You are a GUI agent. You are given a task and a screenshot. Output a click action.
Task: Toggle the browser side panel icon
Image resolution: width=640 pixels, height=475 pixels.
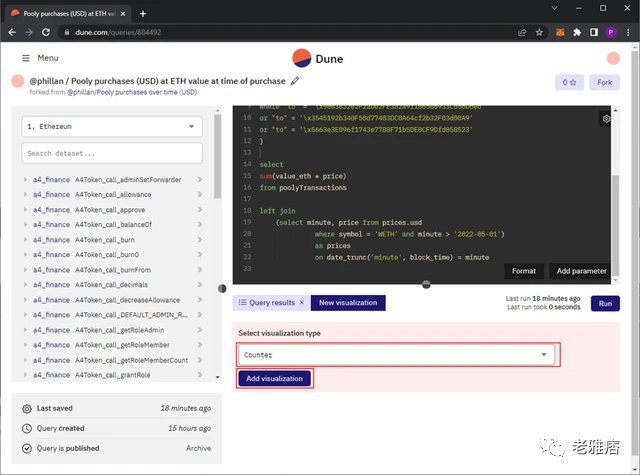pyautogui.click(x=594, y=32)
